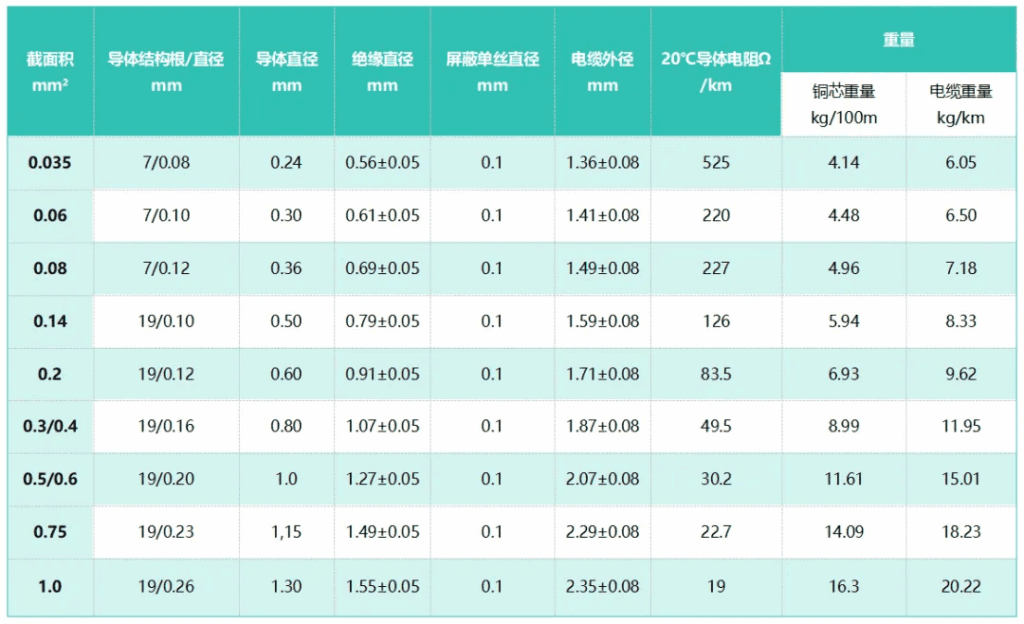Select the 导体结构根/直径 column header
The width and height of the screenshot is (1024, 624).
click(166, 72)
